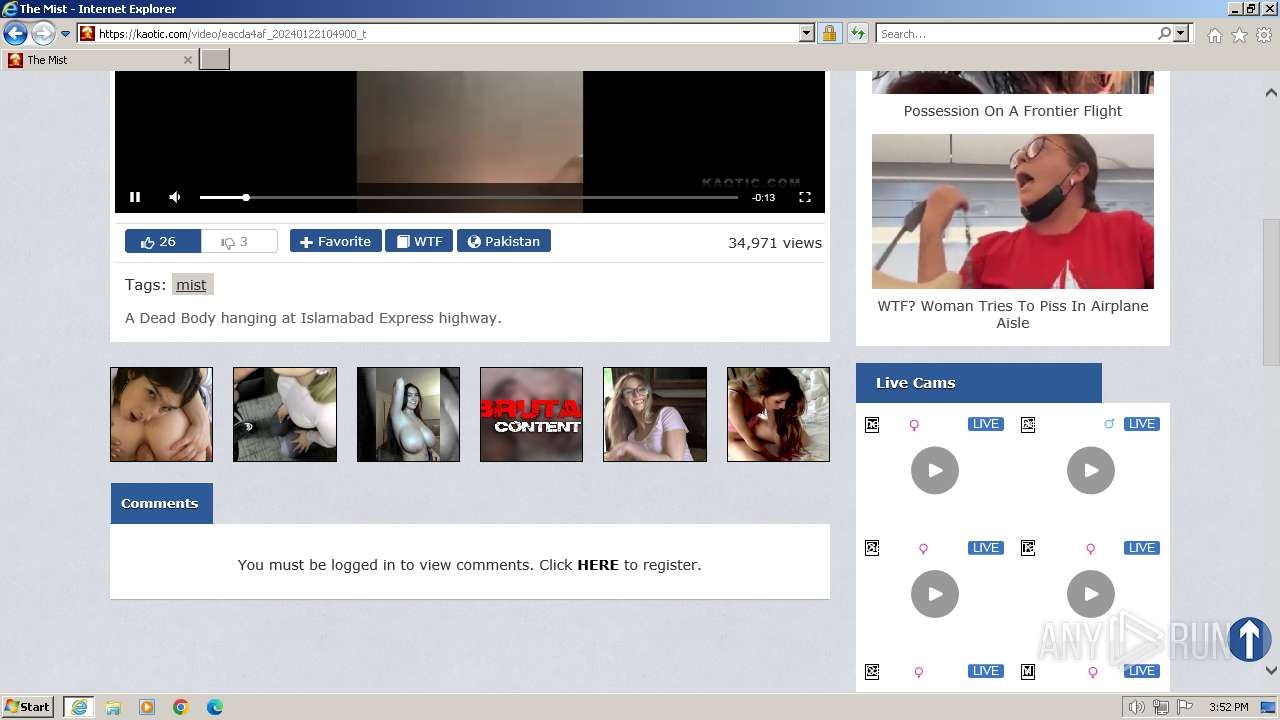
Task: Open the Favorites star icon in toolbar
Action: tap(1239, 35)
